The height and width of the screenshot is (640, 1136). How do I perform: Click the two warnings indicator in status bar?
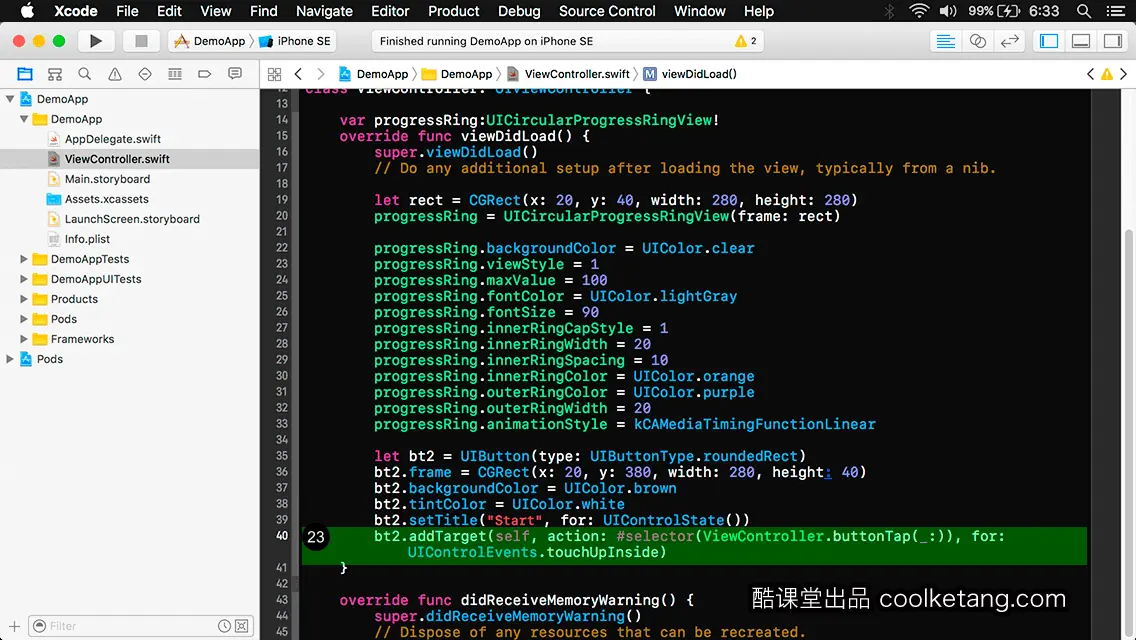(x=746, y=41)
